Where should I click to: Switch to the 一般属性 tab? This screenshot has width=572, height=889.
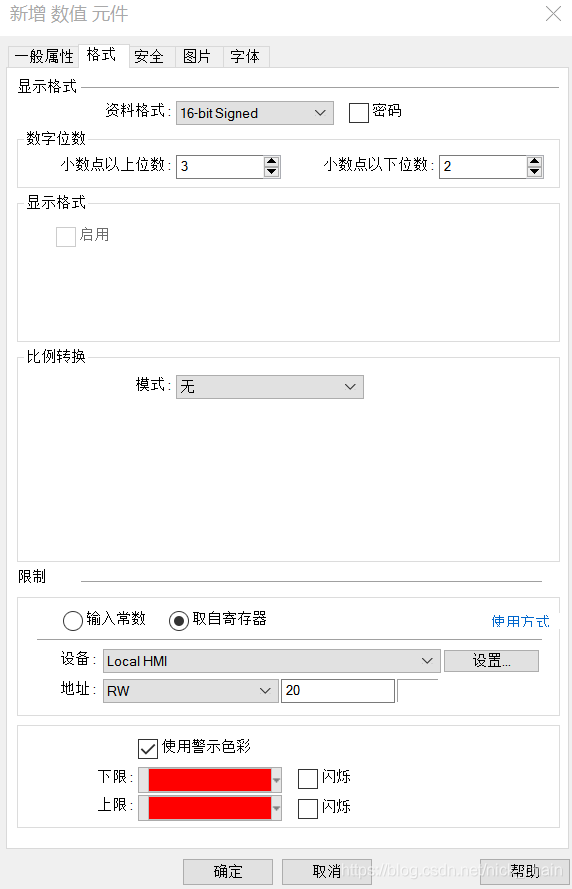(44, 57)
